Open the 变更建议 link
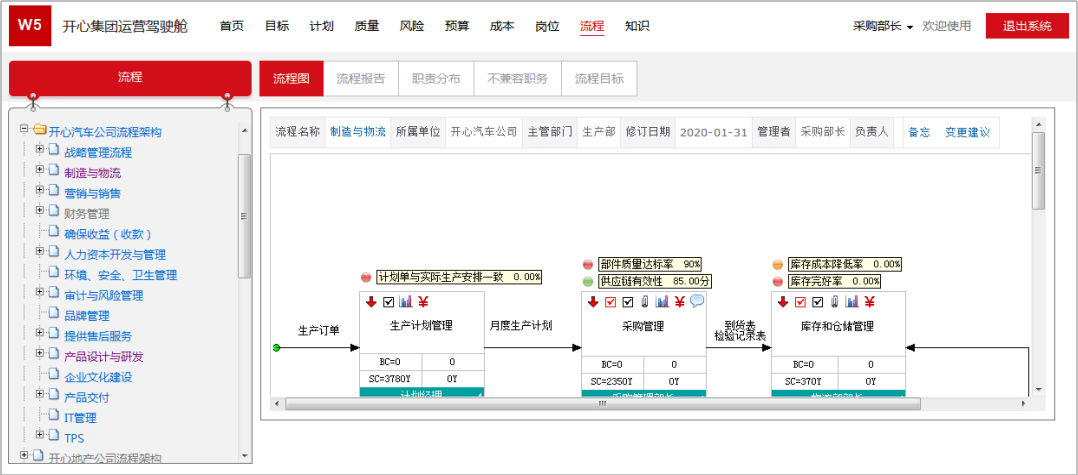Screen dimensions: 1078x475 (x=967, y=132)
